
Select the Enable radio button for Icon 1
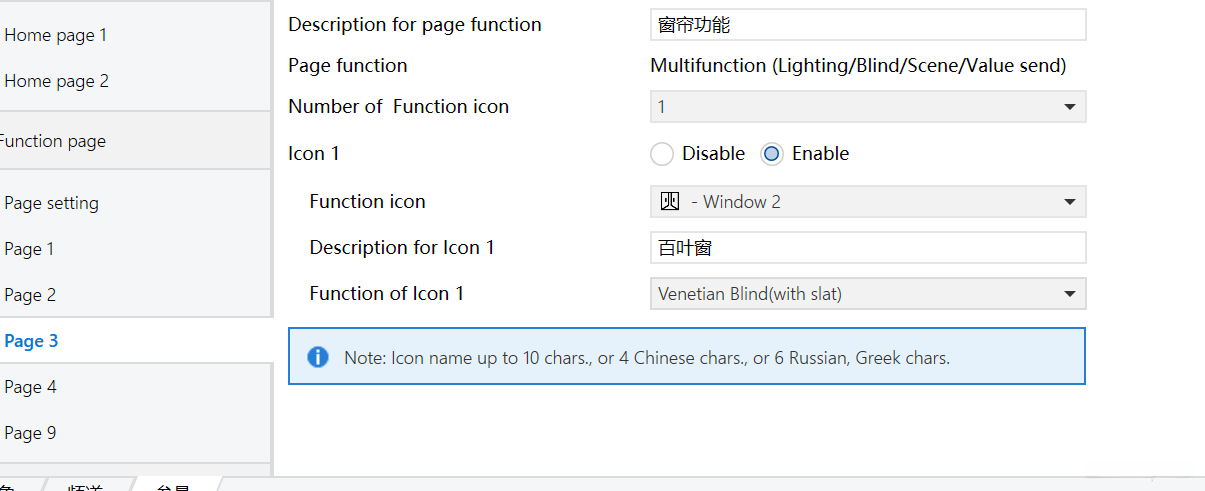tap(772, 154)
